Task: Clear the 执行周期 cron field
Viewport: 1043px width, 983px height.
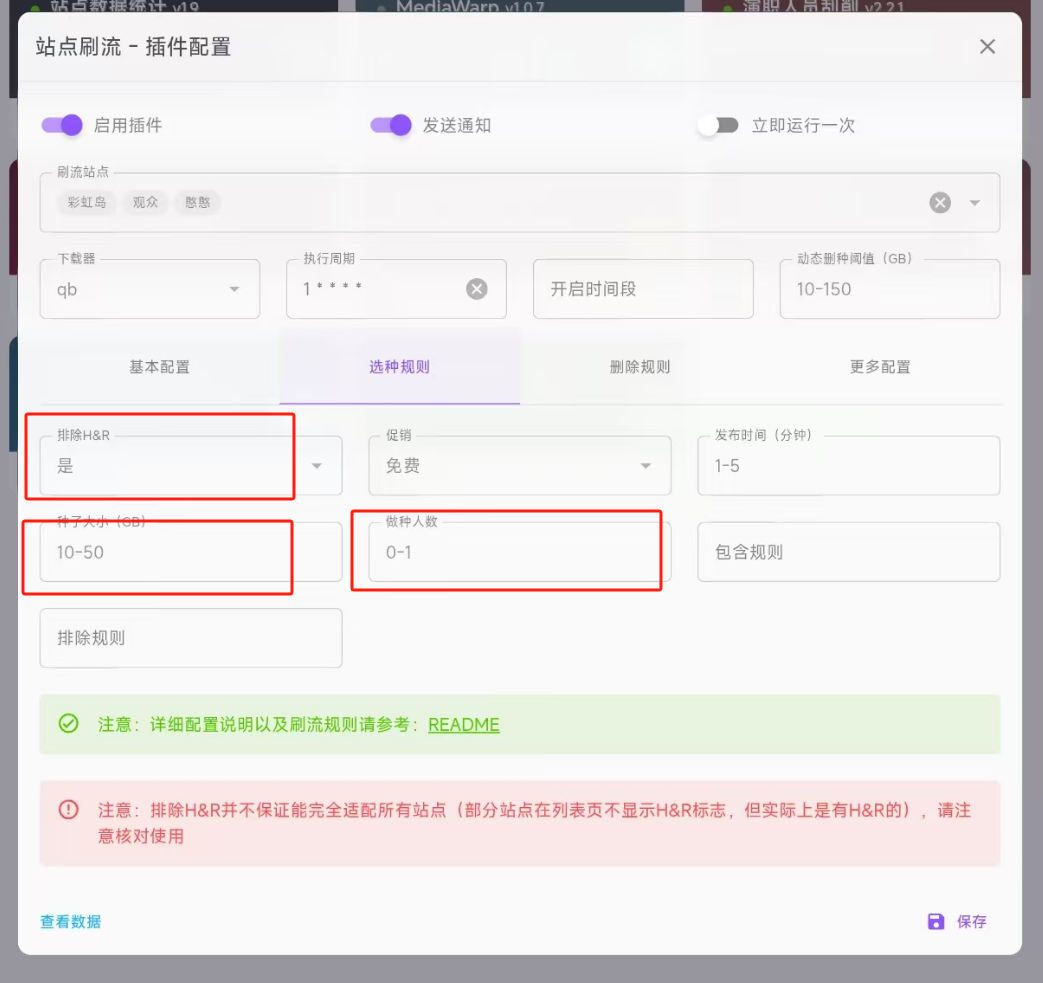Action: [x=477, y=289]
